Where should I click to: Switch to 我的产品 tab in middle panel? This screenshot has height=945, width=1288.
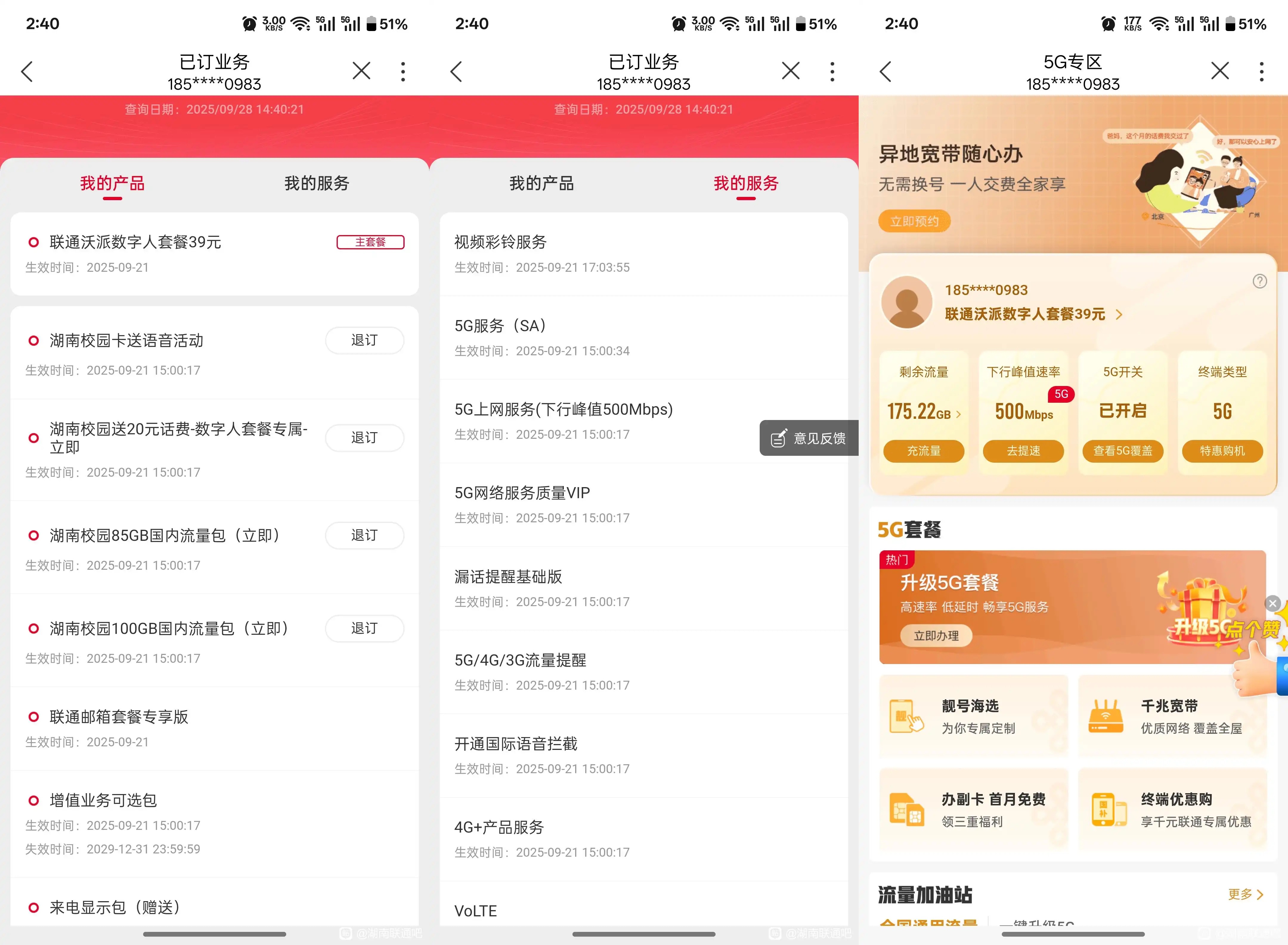click(541, 183)
